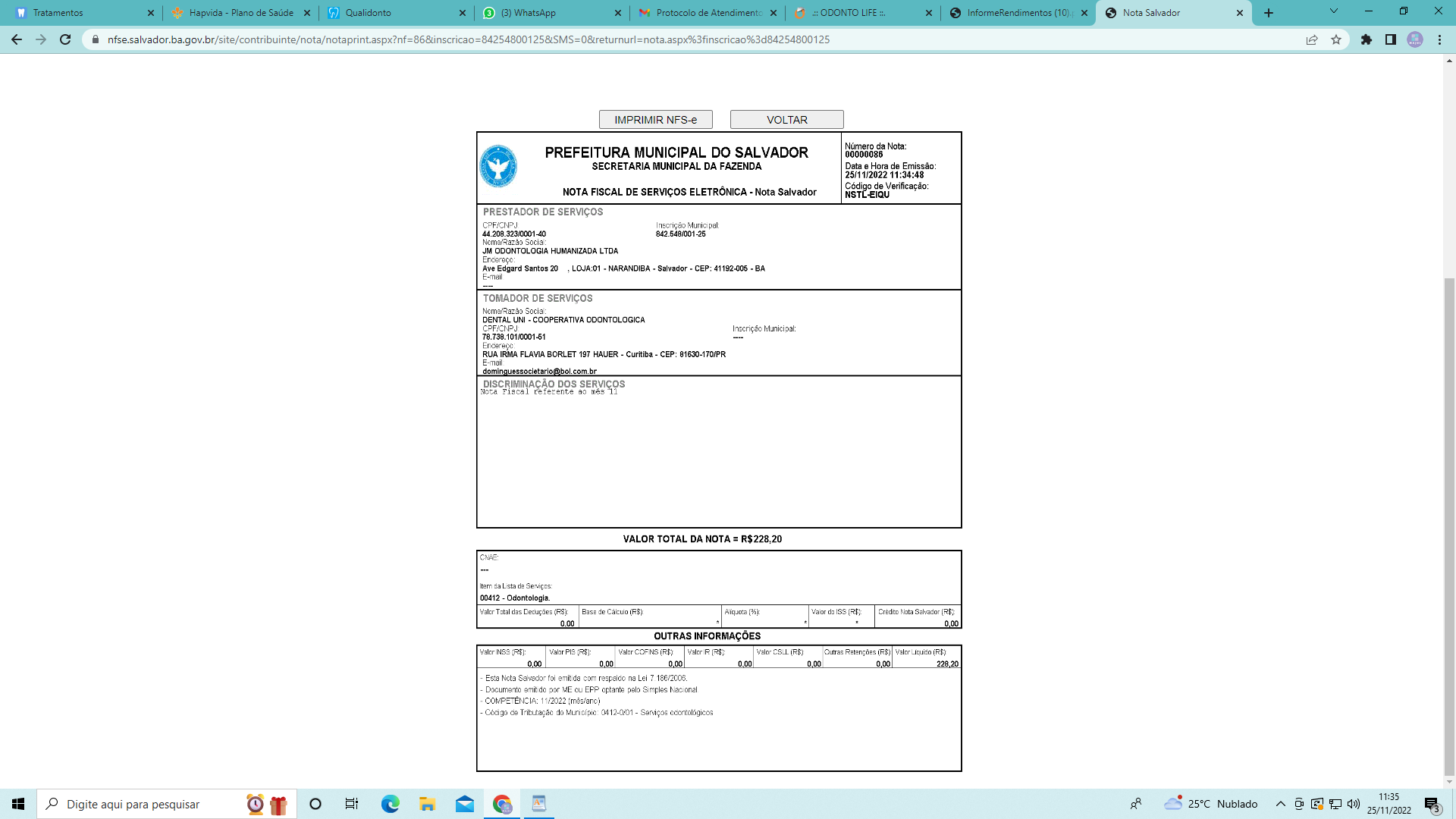Click the page vertical scrollbar
Viewport: 1456px width, 819px height.
tap(1449, 523)
